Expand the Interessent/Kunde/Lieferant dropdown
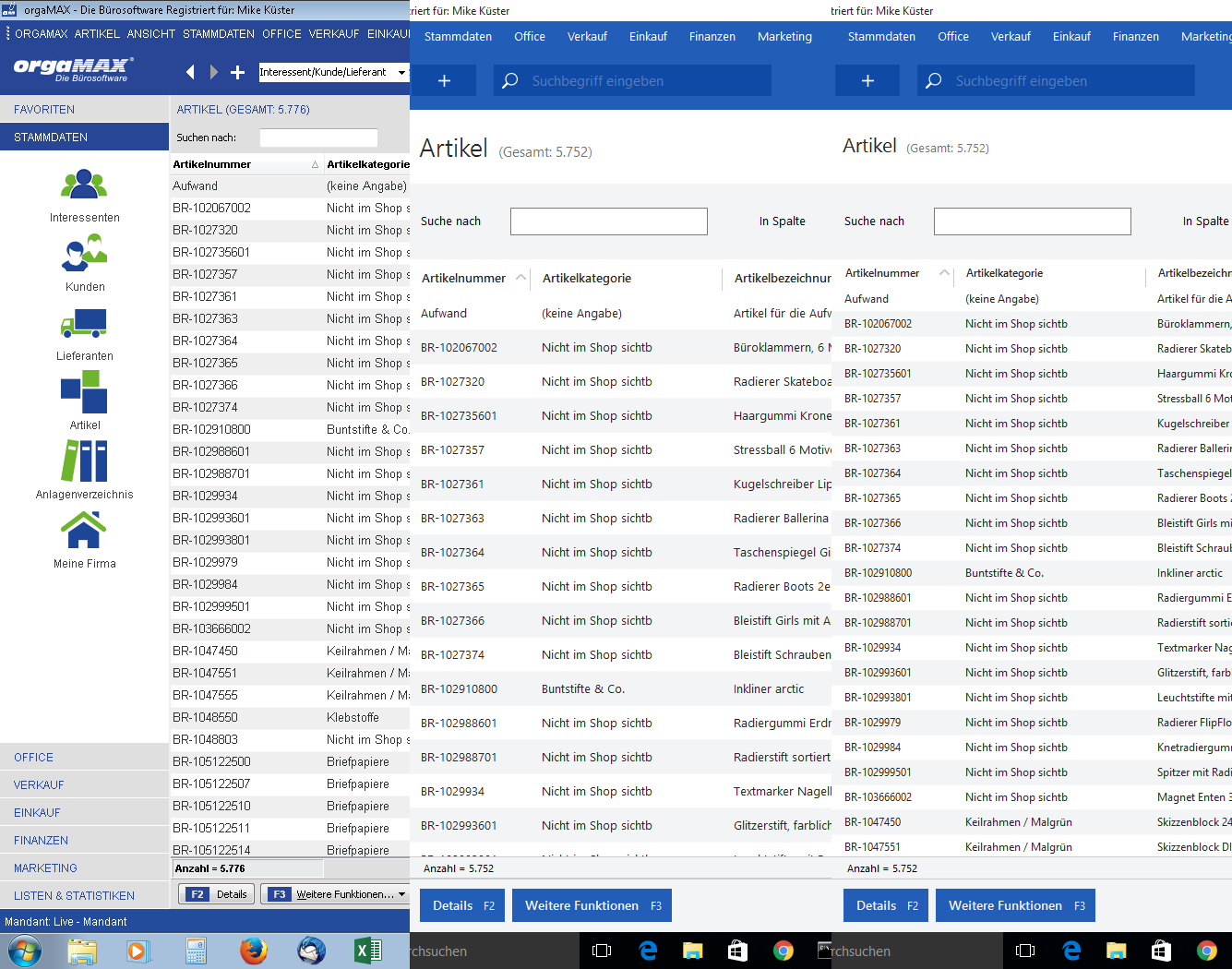Screen dimensions: 1232x969 click(x=401, y=72)
